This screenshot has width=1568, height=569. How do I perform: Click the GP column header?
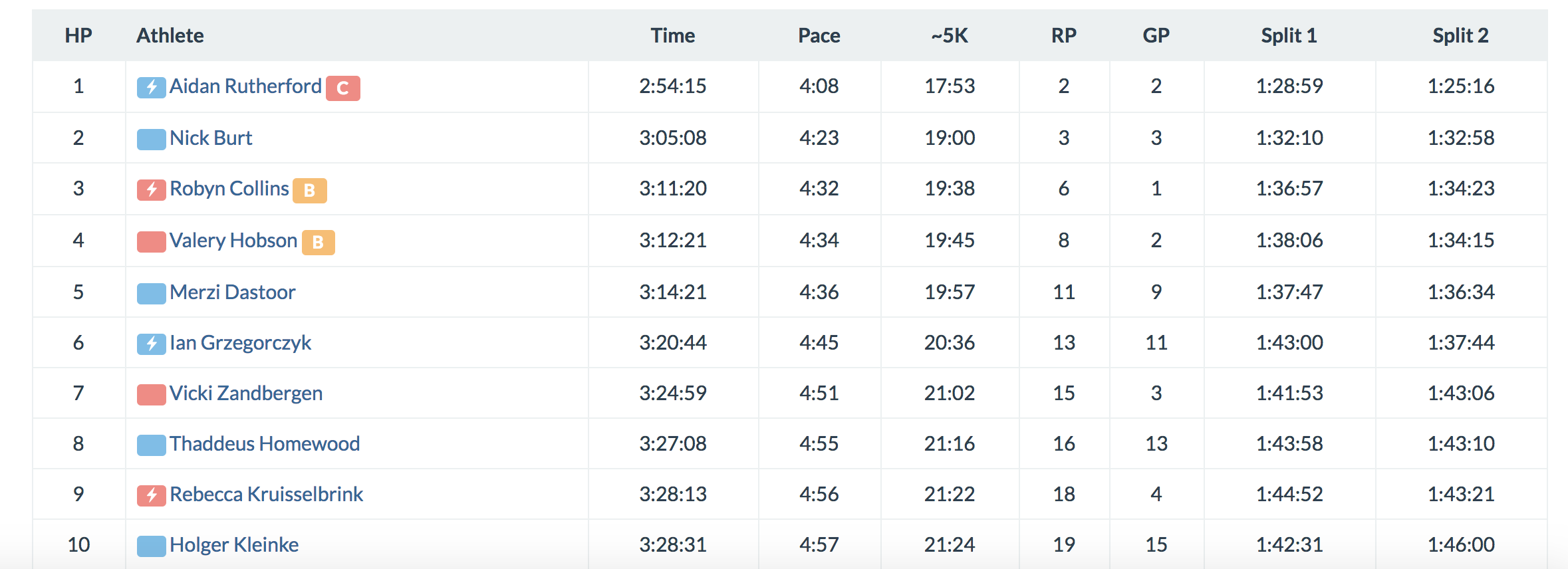tap(1156, 35)
